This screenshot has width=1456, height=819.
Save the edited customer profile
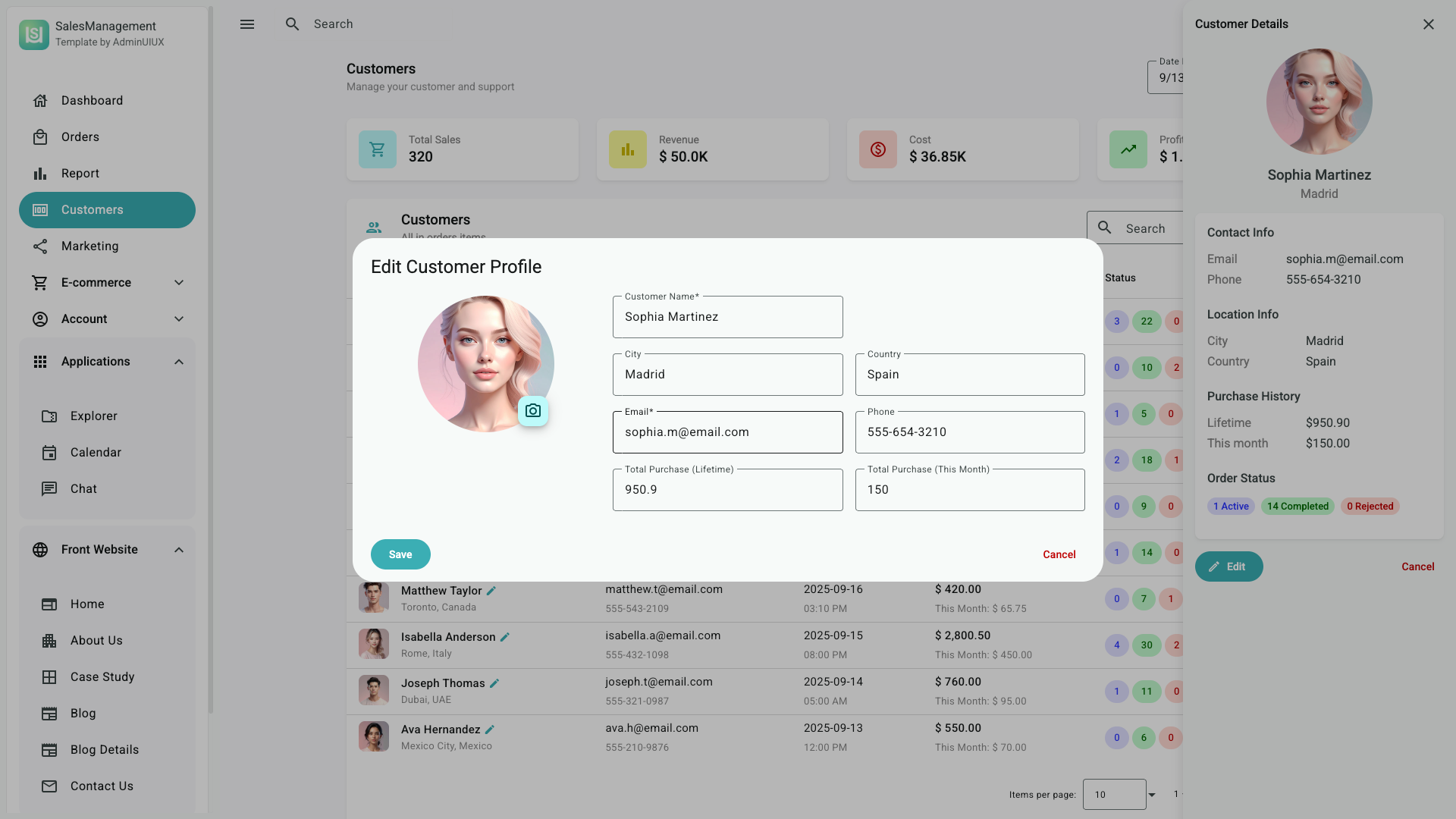(400, 554)
